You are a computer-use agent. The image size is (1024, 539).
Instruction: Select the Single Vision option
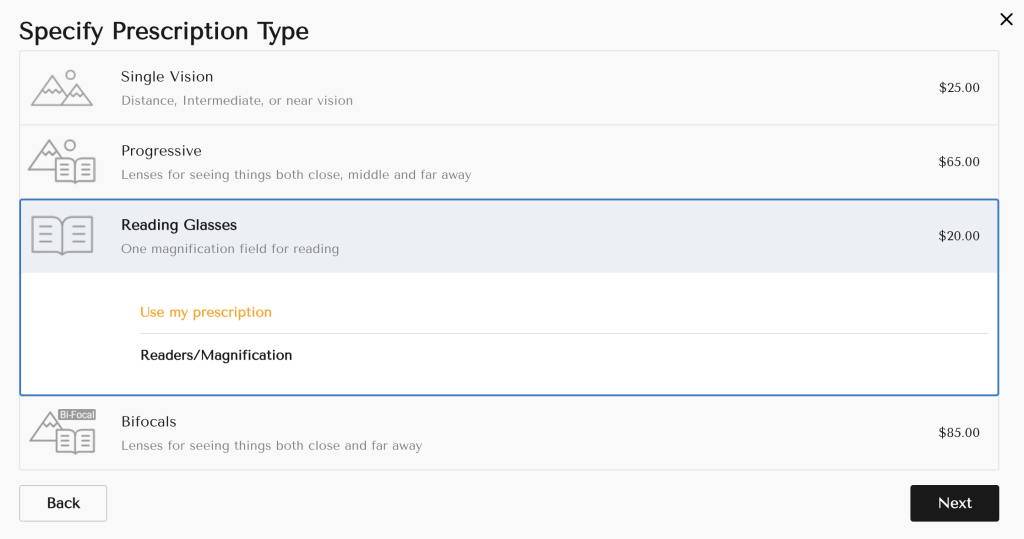click(x=509, y=88)
